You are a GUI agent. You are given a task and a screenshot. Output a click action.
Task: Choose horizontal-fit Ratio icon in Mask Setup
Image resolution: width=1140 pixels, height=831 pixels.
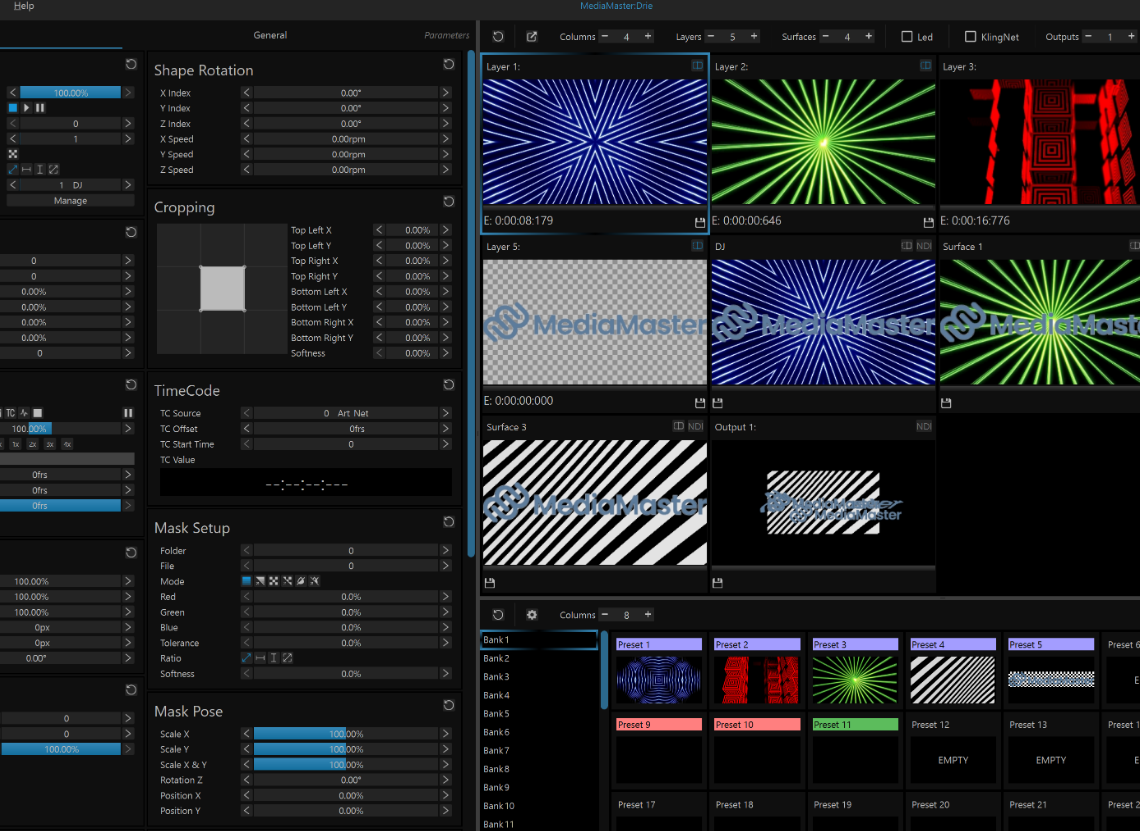tap(260, 658)
